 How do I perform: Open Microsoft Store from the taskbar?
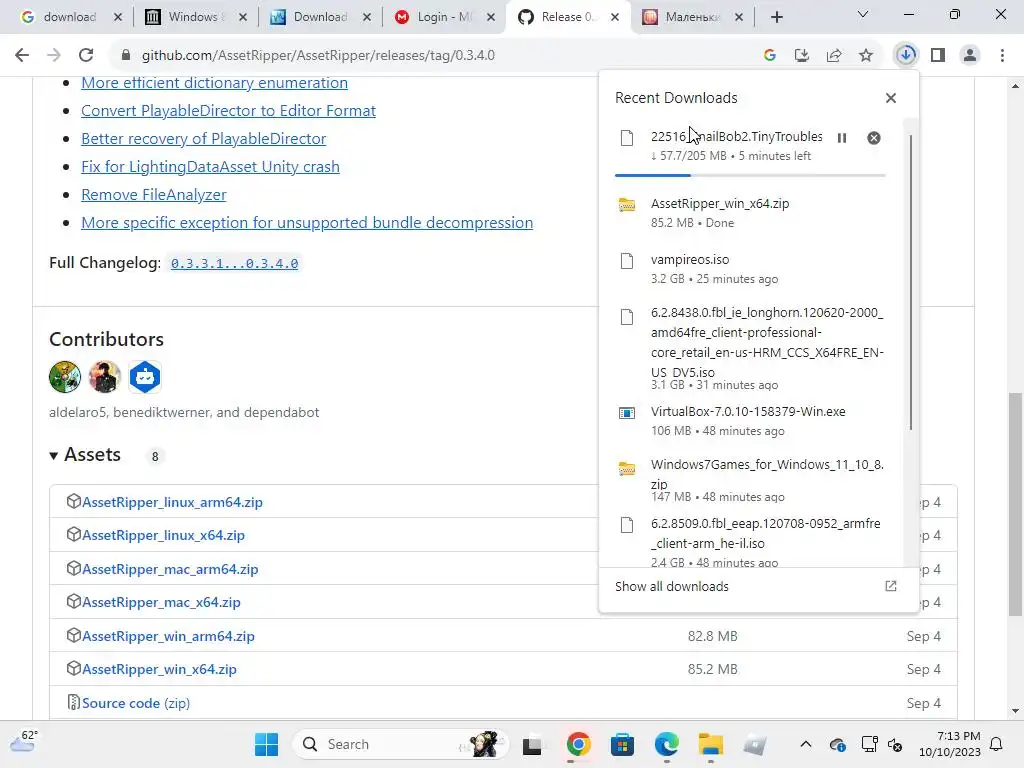pyautogui.click(x=622, y=744)
